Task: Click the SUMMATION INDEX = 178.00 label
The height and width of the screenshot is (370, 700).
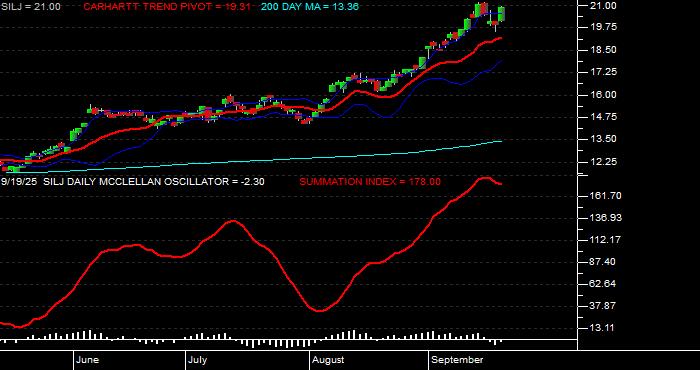Action: tap(370, 182)
